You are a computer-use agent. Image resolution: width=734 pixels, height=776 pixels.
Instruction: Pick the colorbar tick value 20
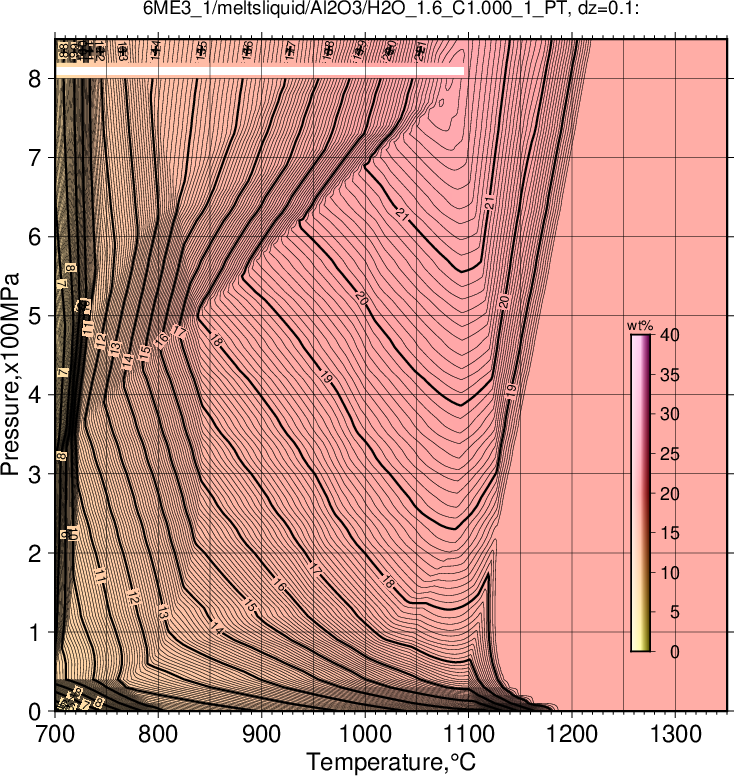click(670, 493)
